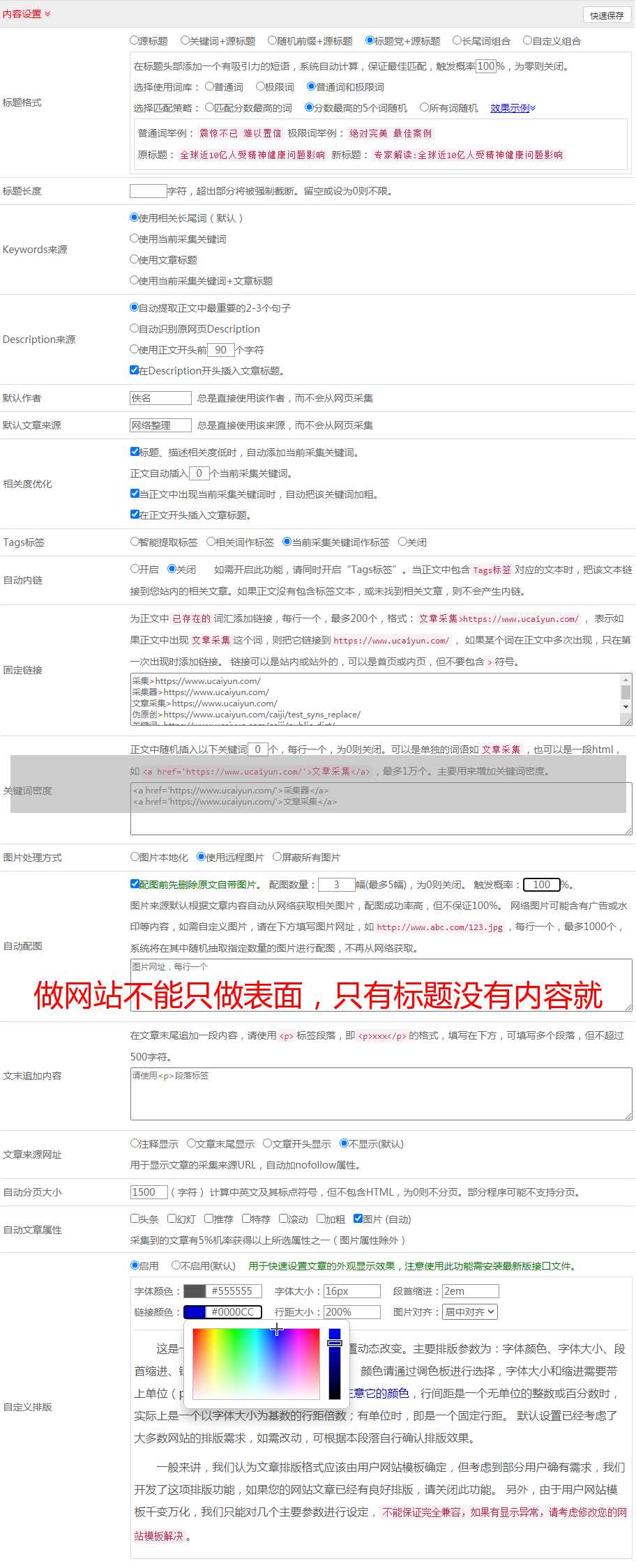This screenshot has width=636, height=1568.
Task: Select 关闭 for Tags标签
Action: 402,542
